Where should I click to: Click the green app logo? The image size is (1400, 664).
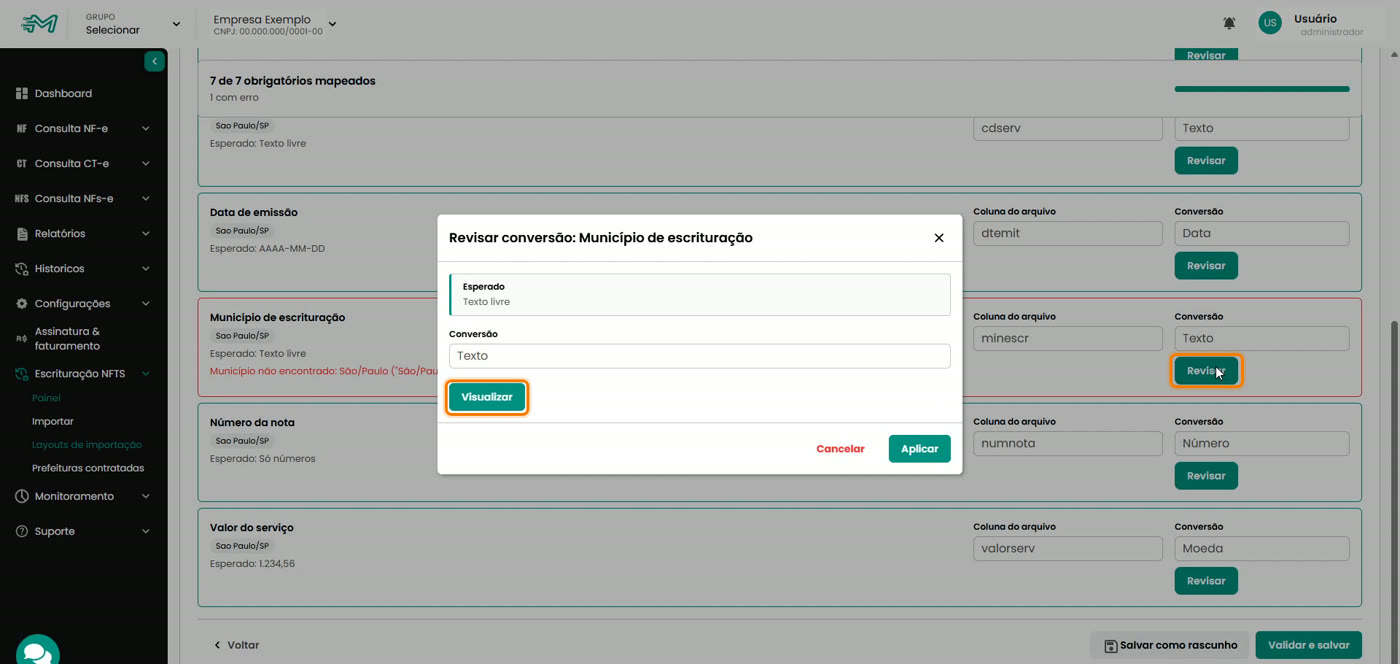pos(40,23)
